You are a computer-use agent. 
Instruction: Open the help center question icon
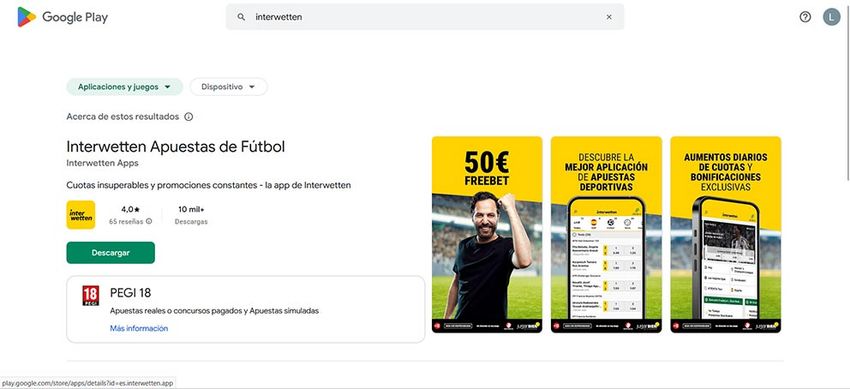coord(805,17)
